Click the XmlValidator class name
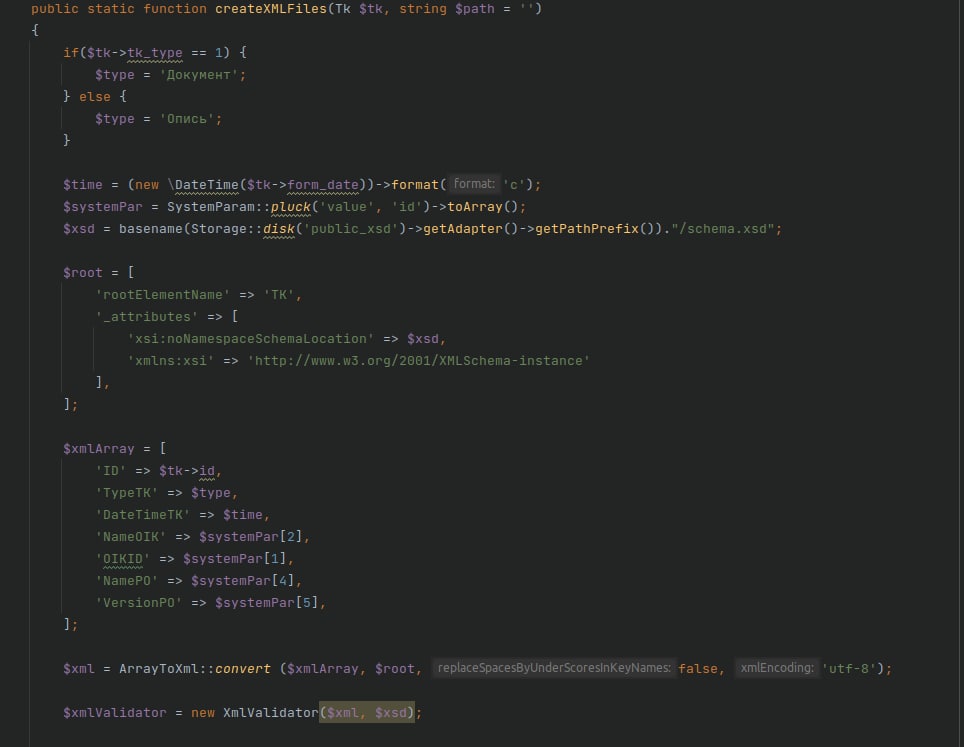964x747 pixels. coord(271,713)
